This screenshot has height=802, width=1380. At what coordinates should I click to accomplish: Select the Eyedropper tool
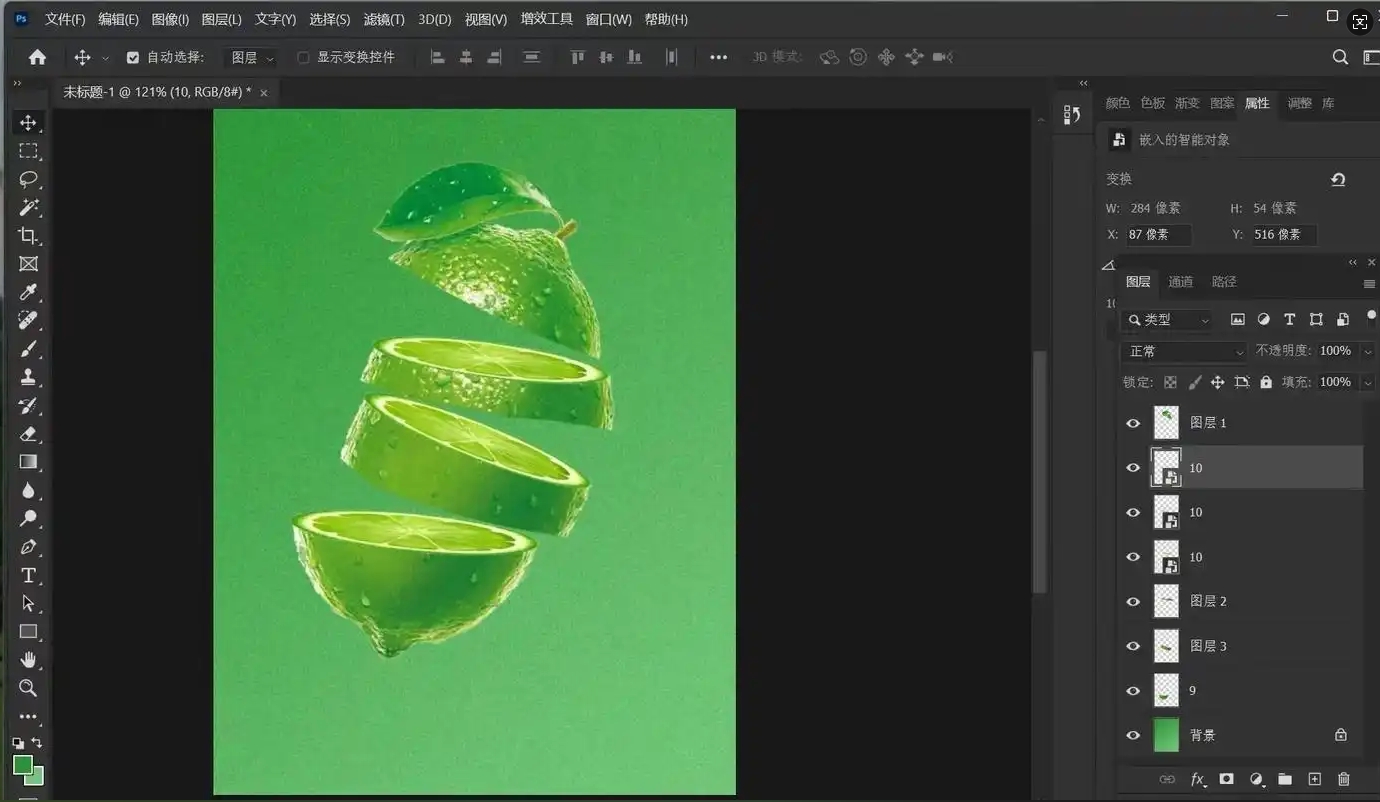point(28,292)
